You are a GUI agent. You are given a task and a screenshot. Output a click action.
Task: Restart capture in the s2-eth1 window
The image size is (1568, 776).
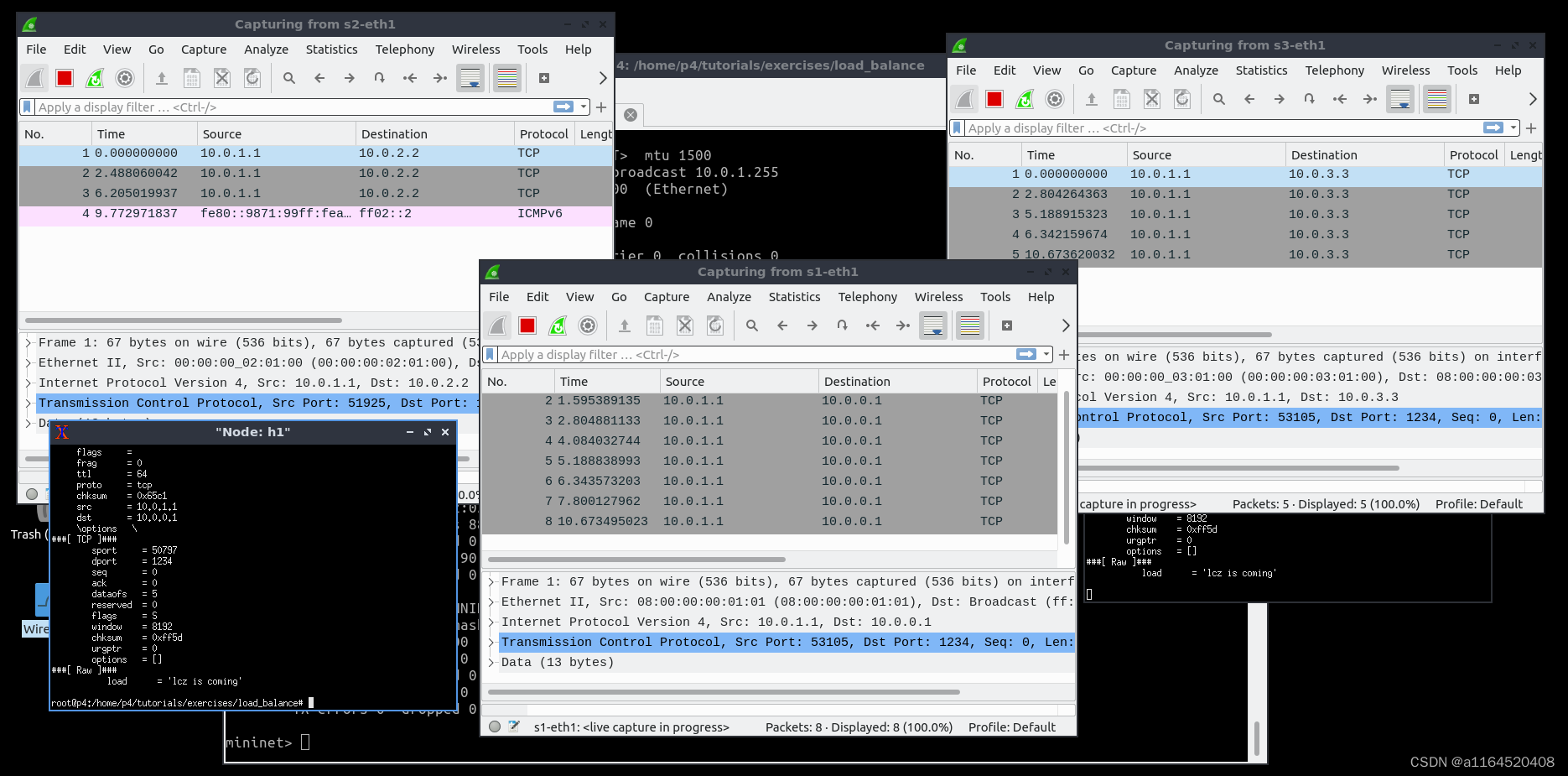click(x=95, y=78)
